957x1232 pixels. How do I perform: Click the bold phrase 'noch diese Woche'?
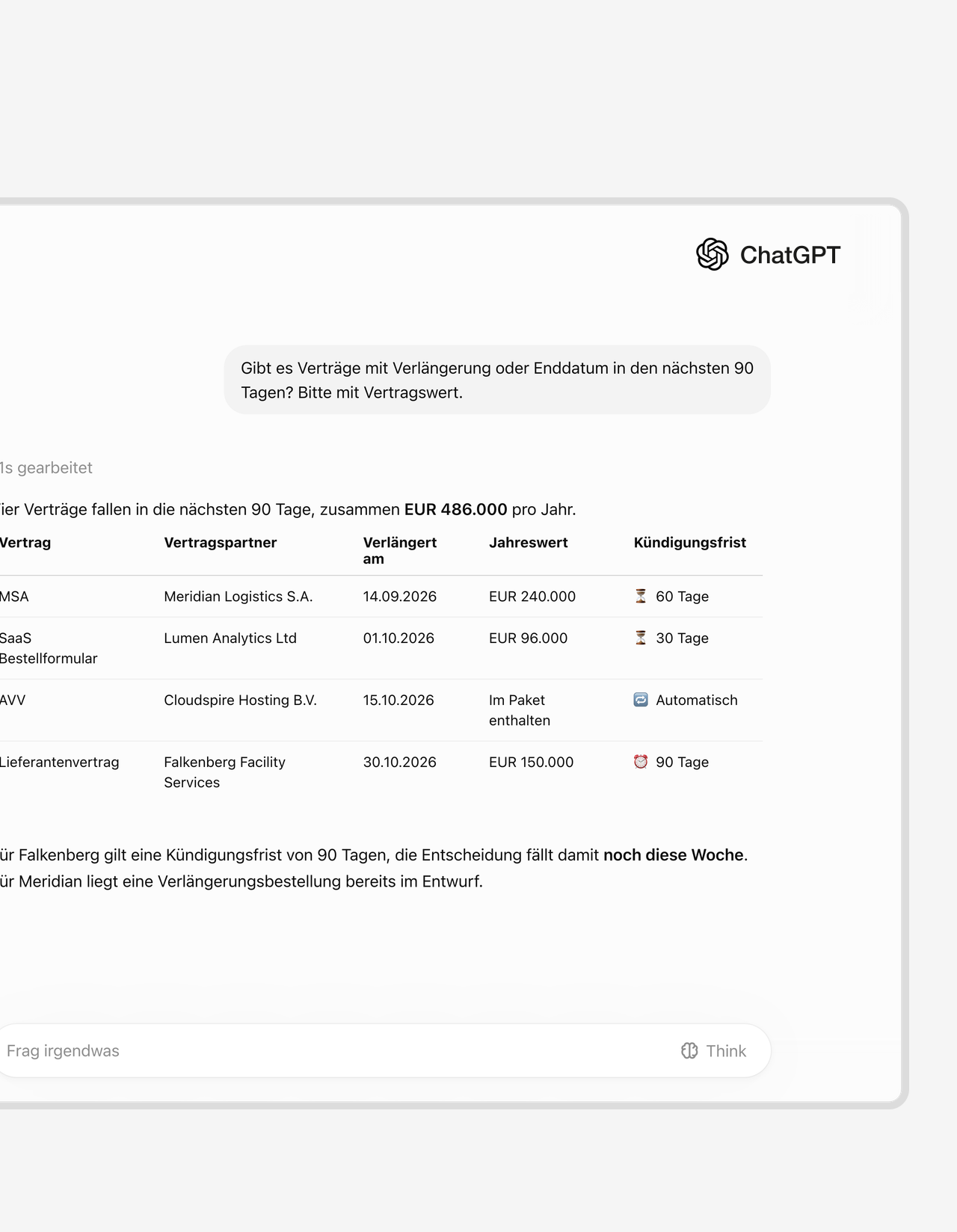(x=674, y=855)
